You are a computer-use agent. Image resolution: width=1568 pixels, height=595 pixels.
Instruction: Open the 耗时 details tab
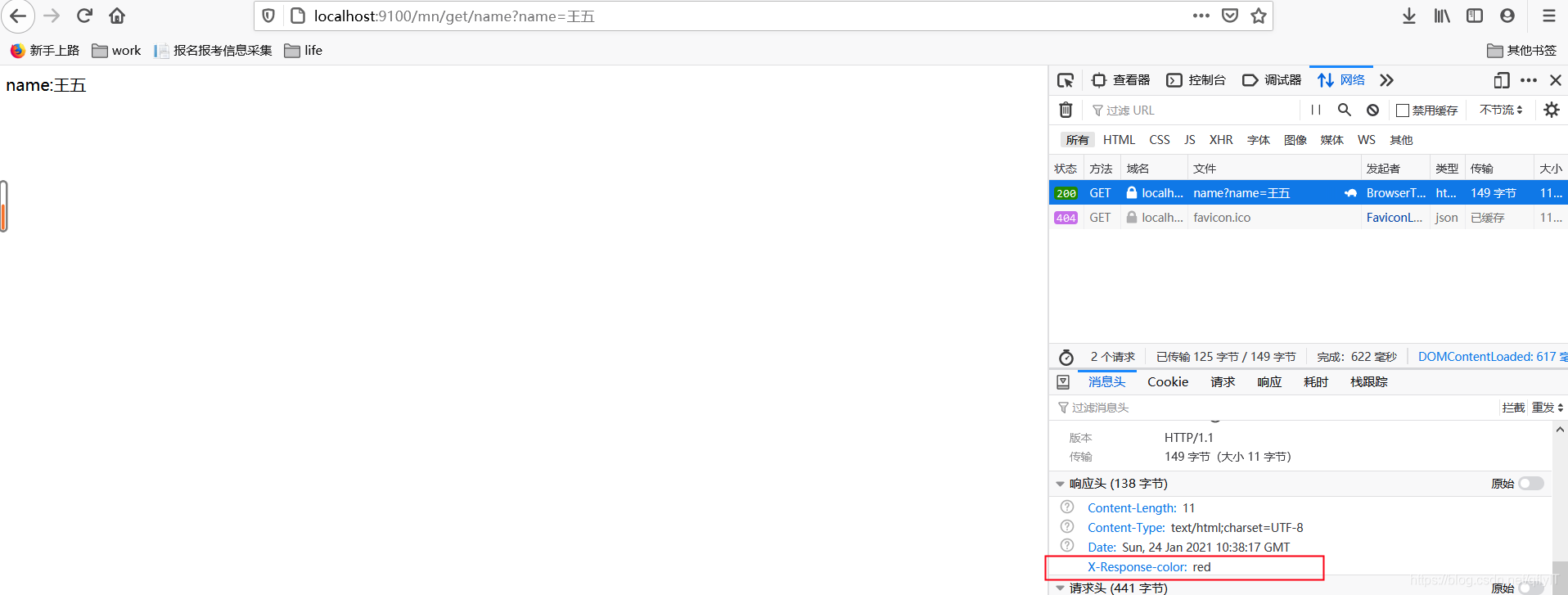[x=1316, y=382]
